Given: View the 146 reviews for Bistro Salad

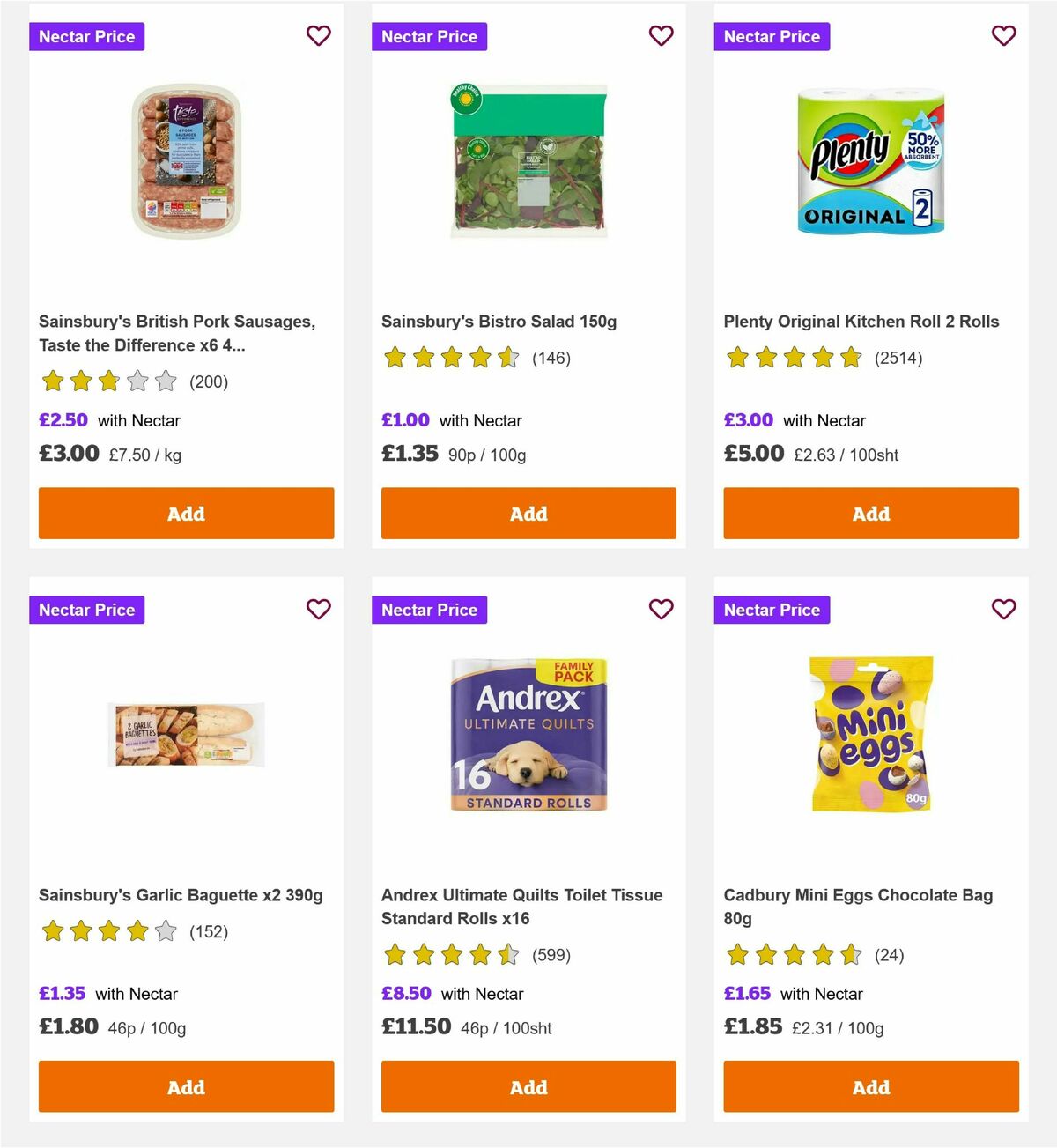Looking at the screenshot, I should (551, 359).
